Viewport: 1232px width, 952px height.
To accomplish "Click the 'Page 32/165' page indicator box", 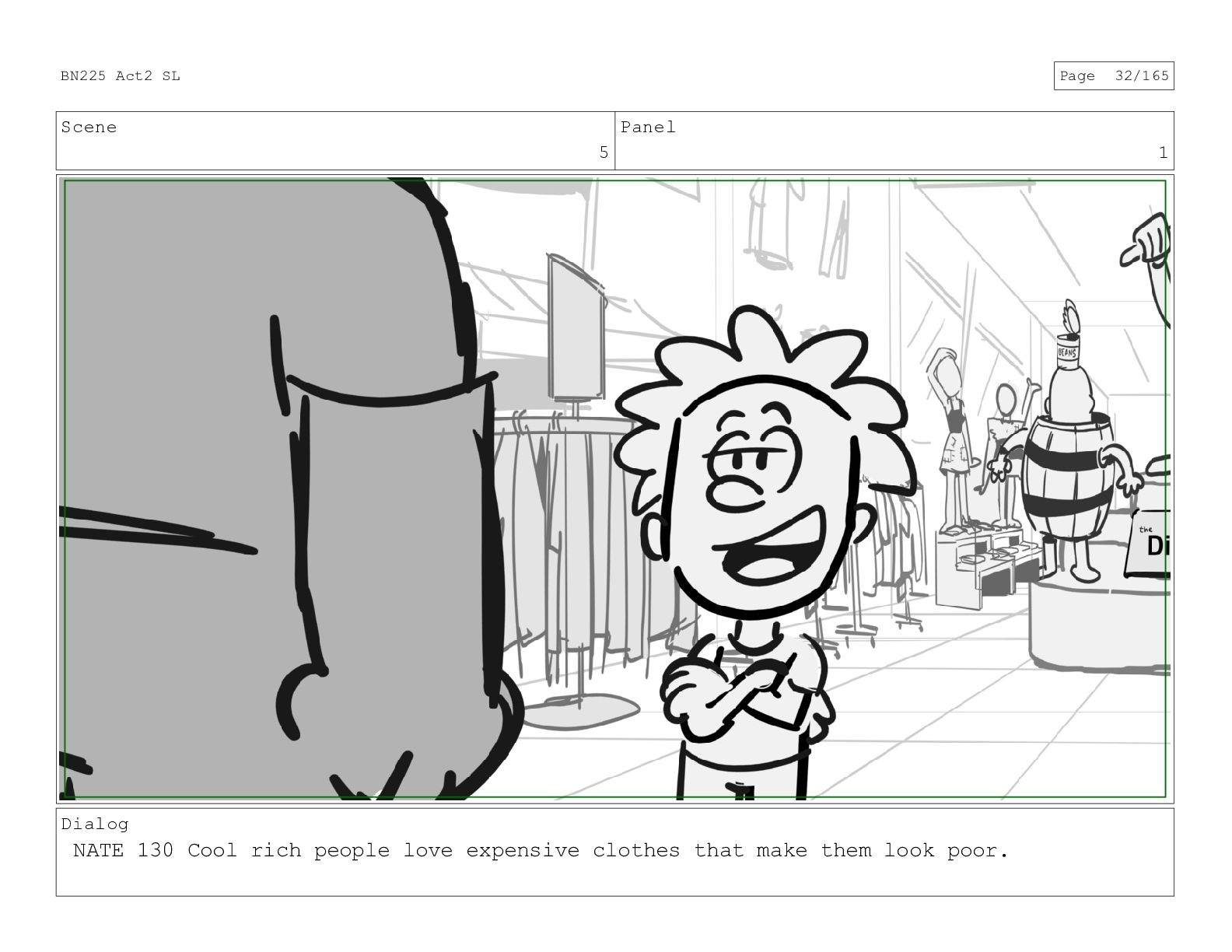I will click(x=1114, y=75).
